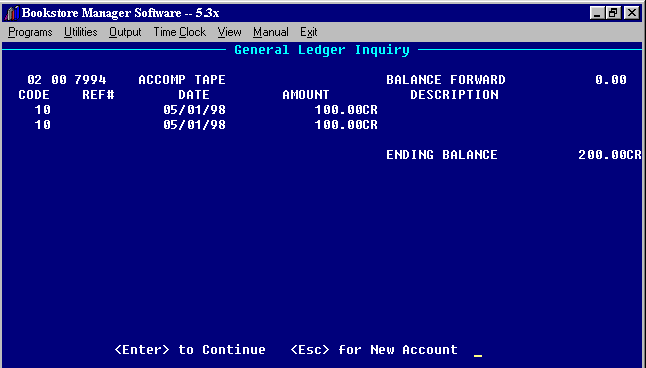Image resolution: width=646 pixels, height=368 pixels.
Task: Click the blinking cursor at prompt end
Action: 478,355
